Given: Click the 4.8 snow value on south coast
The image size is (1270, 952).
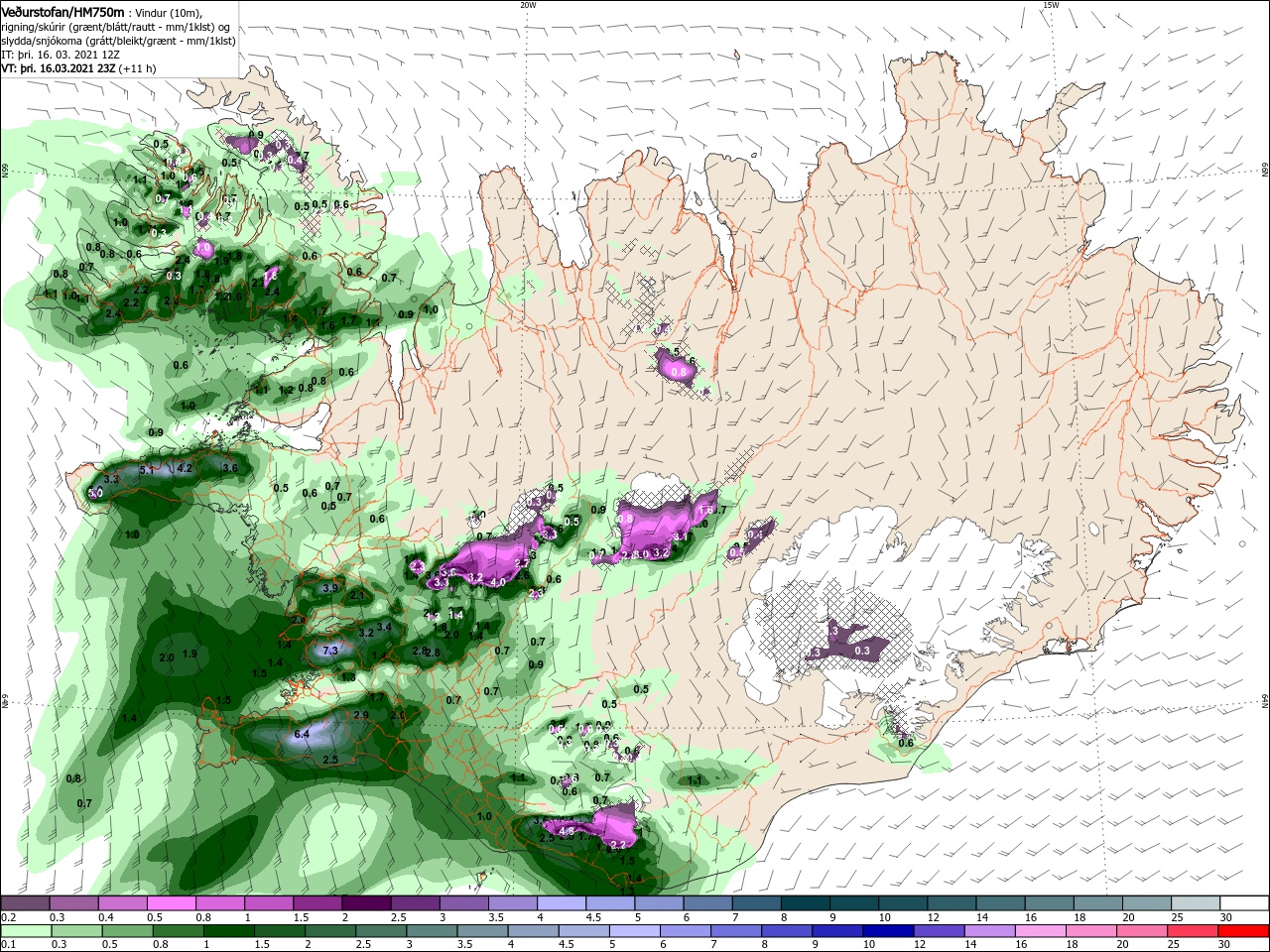Looking at the screenshot, I should click(x=568, y=830).
